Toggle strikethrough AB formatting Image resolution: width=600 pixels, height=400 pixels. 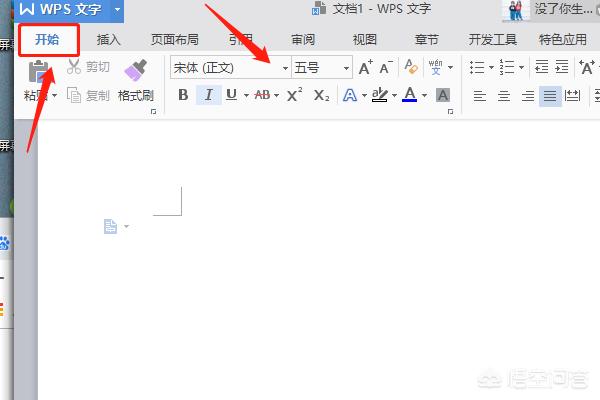click(x=262, y=95)
